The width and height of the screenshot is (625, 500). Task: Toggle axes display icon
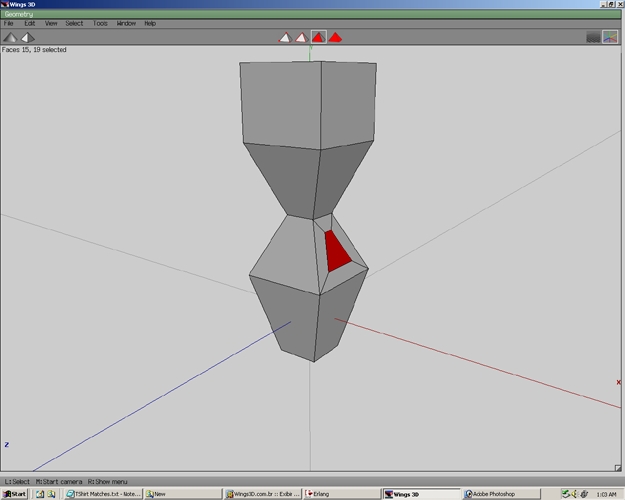610,37
